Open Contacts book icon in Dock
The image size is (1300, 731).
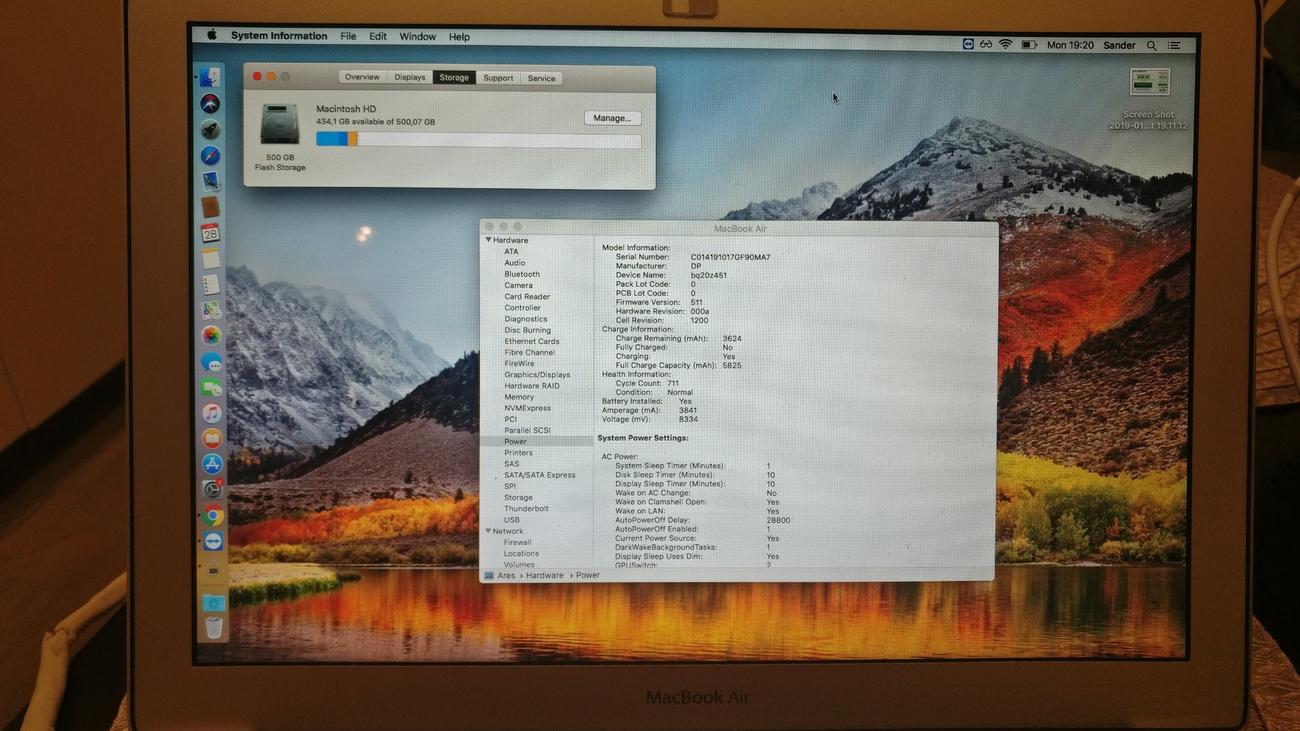(210, 207)
